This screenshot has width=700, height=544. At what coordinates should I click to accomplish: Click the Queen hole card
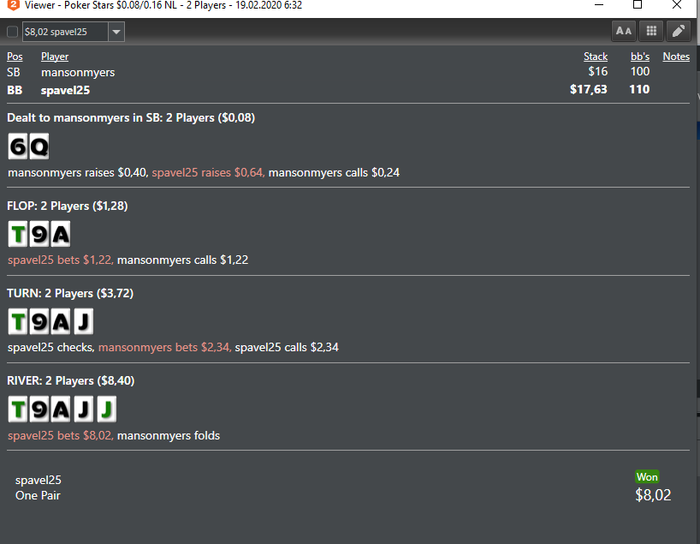[x=39, y=146]
